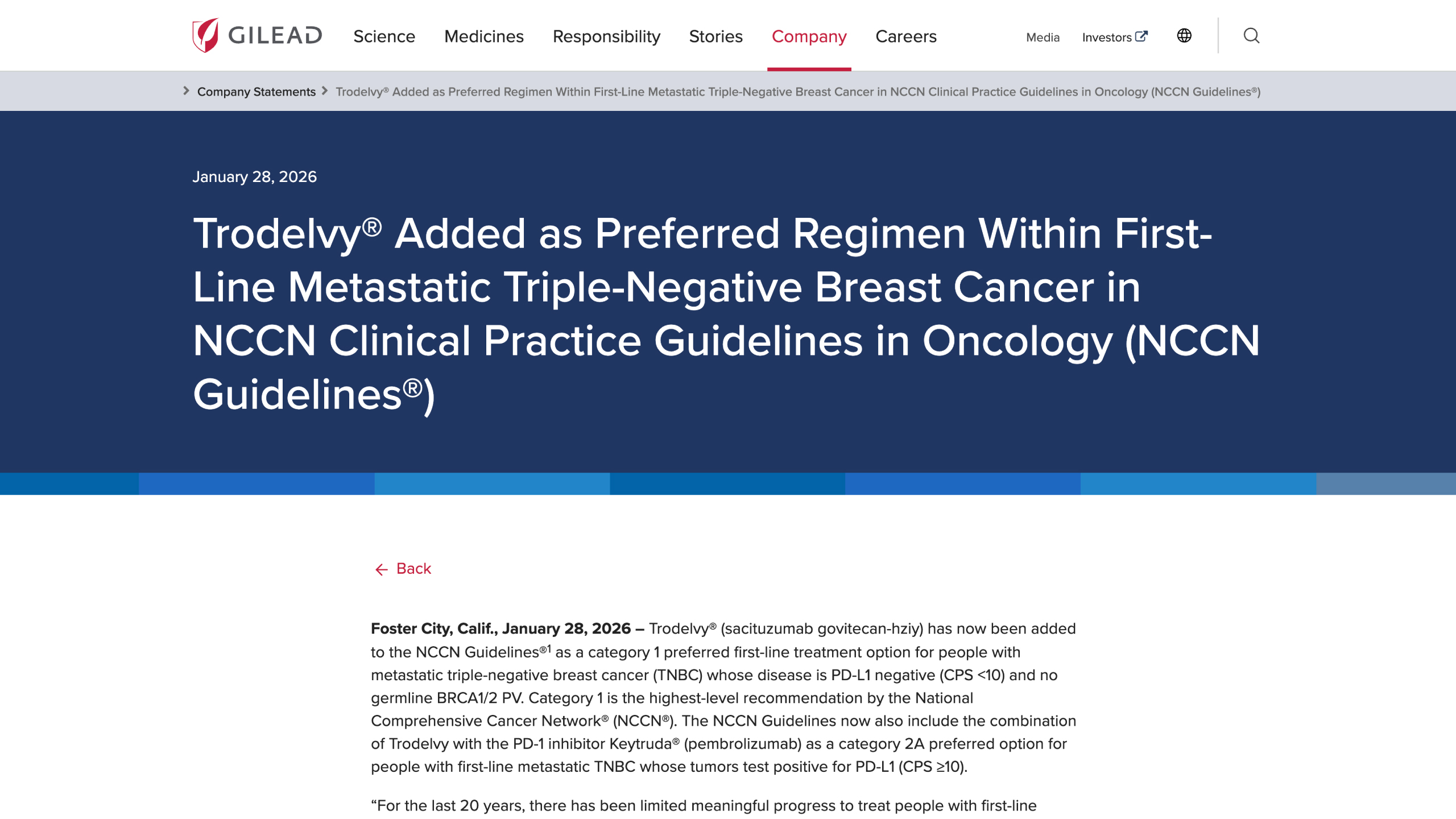Expand the Responsibility navigation menu

click(606, 36)
